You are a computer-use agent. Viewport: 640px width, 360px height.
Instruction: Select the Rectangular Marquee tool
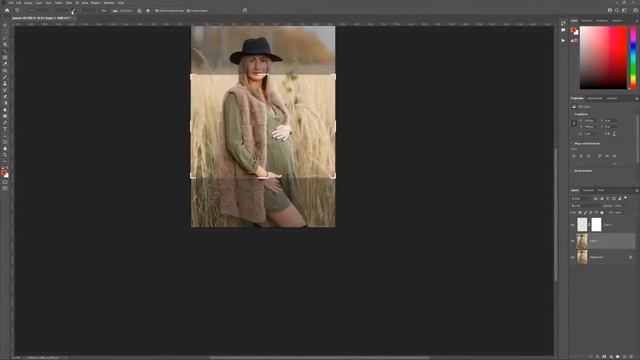(x=5, y=32)
